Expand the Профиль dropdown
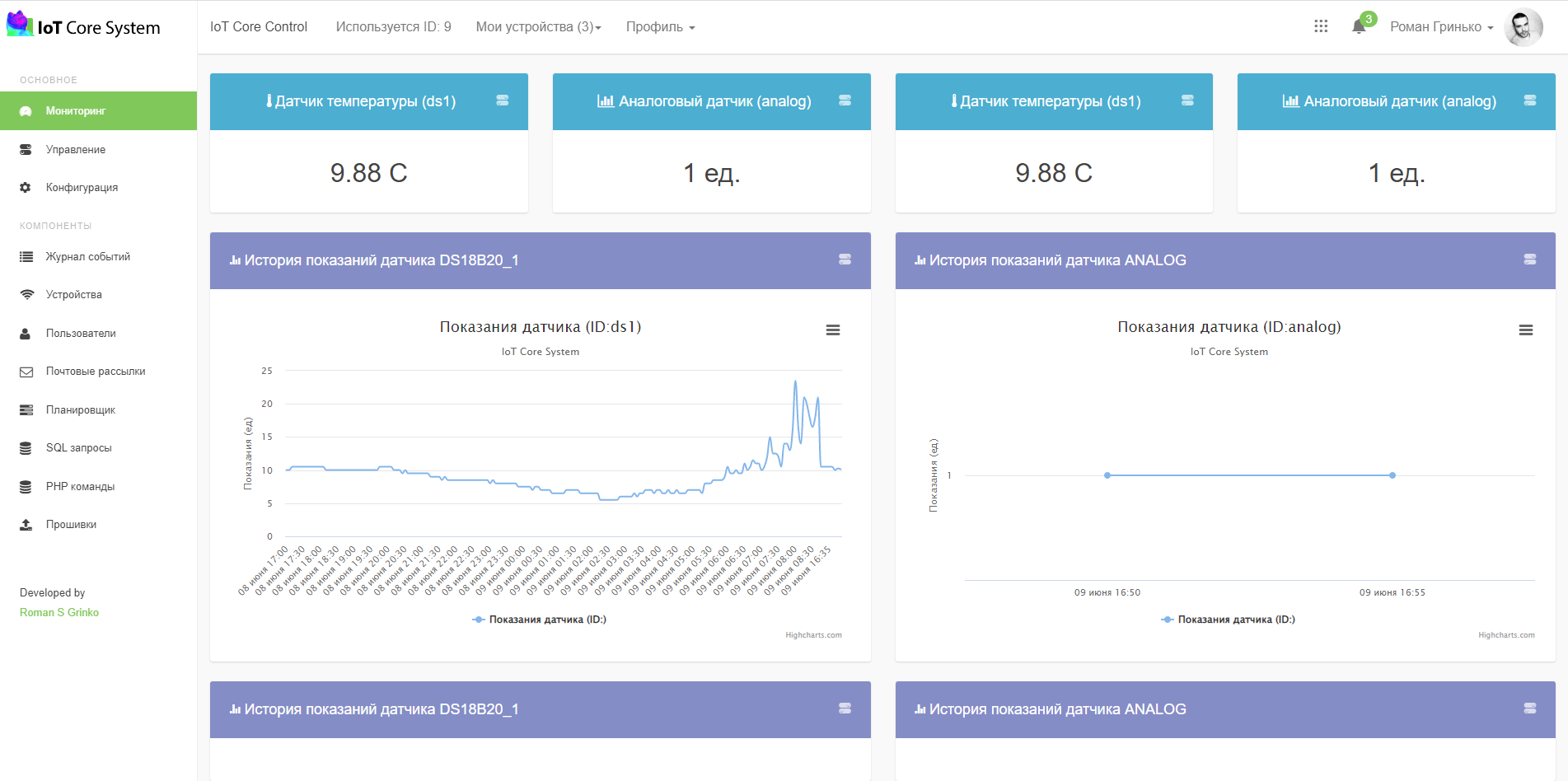 click(x=660, y=27)
